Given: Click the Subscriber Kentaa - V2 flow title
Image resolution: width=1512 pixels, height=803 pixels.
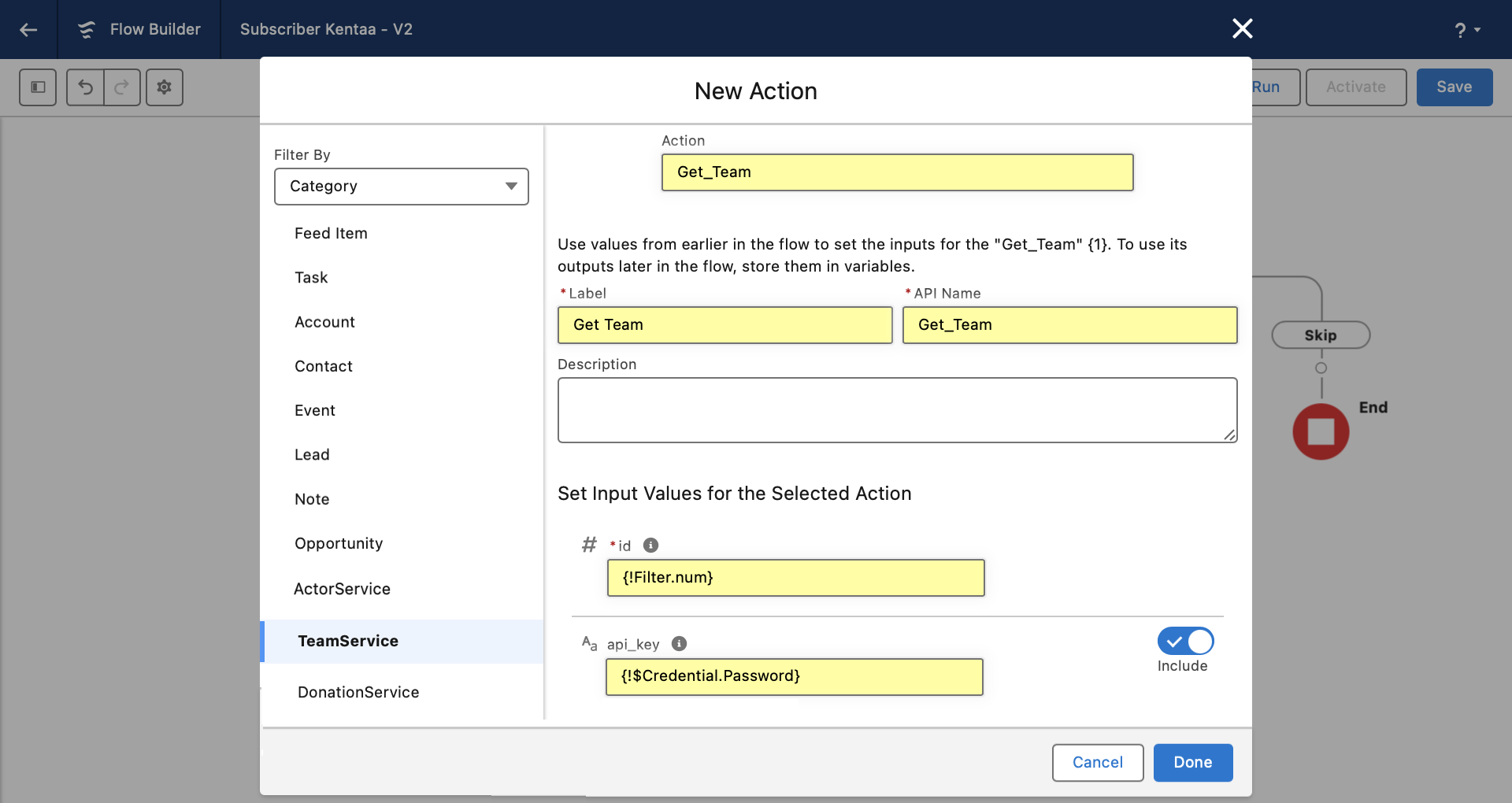Looking at the screenshot, I should (326, 30).
